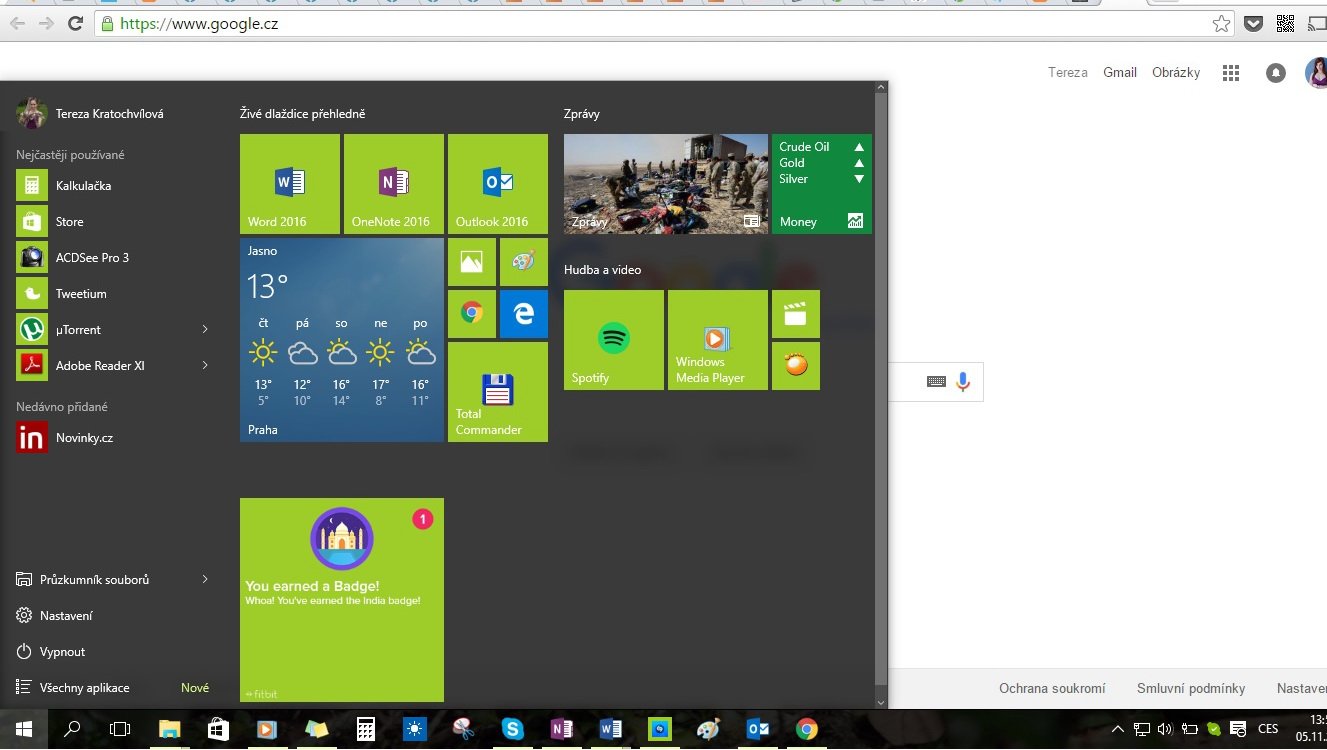Open the Google apps grid

point(1231,73)
